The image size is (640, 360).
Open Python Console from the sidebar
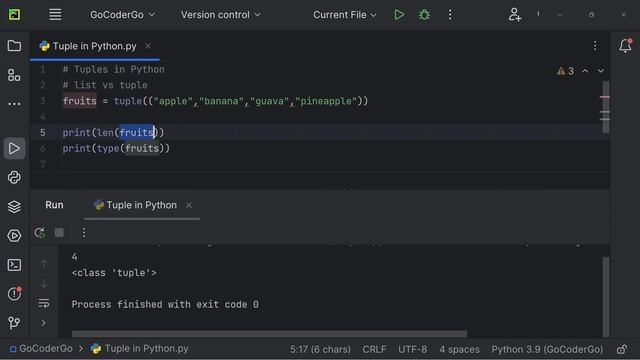[14, 178]
